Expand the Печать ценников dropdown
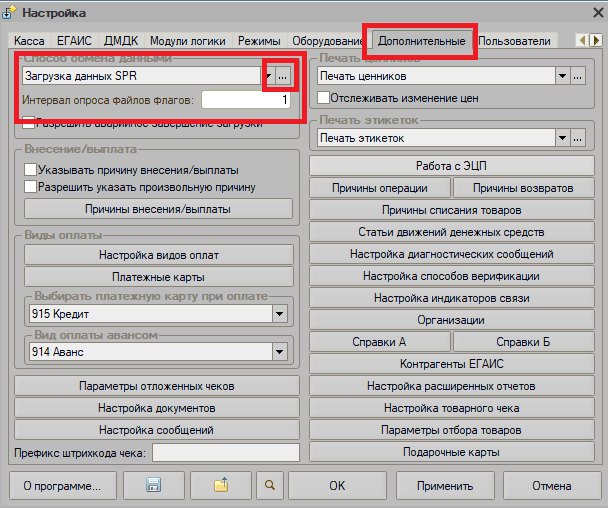608x508 pixels. tap(562, 76)
